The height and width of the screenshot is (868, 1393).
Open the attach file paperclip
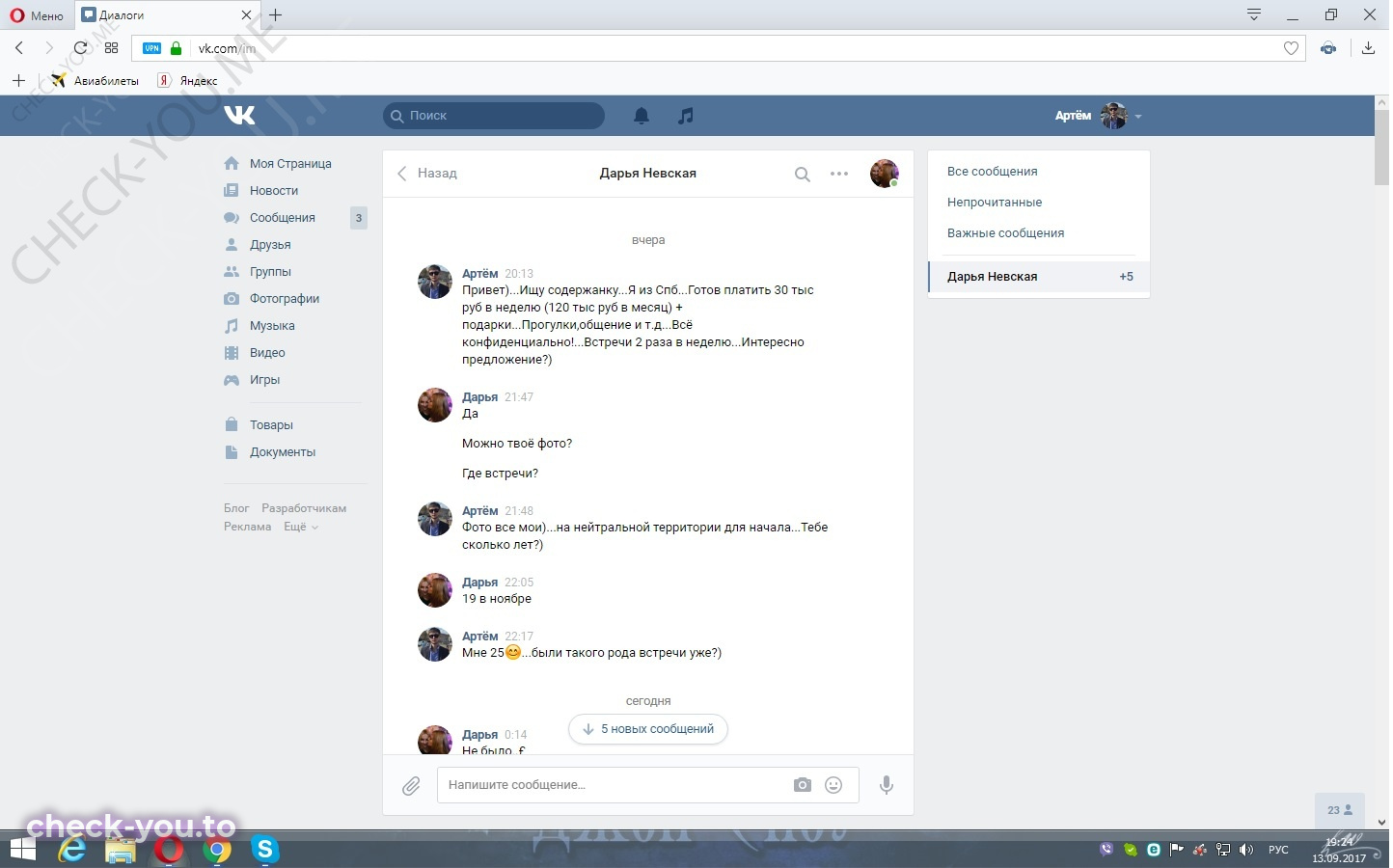411,786
